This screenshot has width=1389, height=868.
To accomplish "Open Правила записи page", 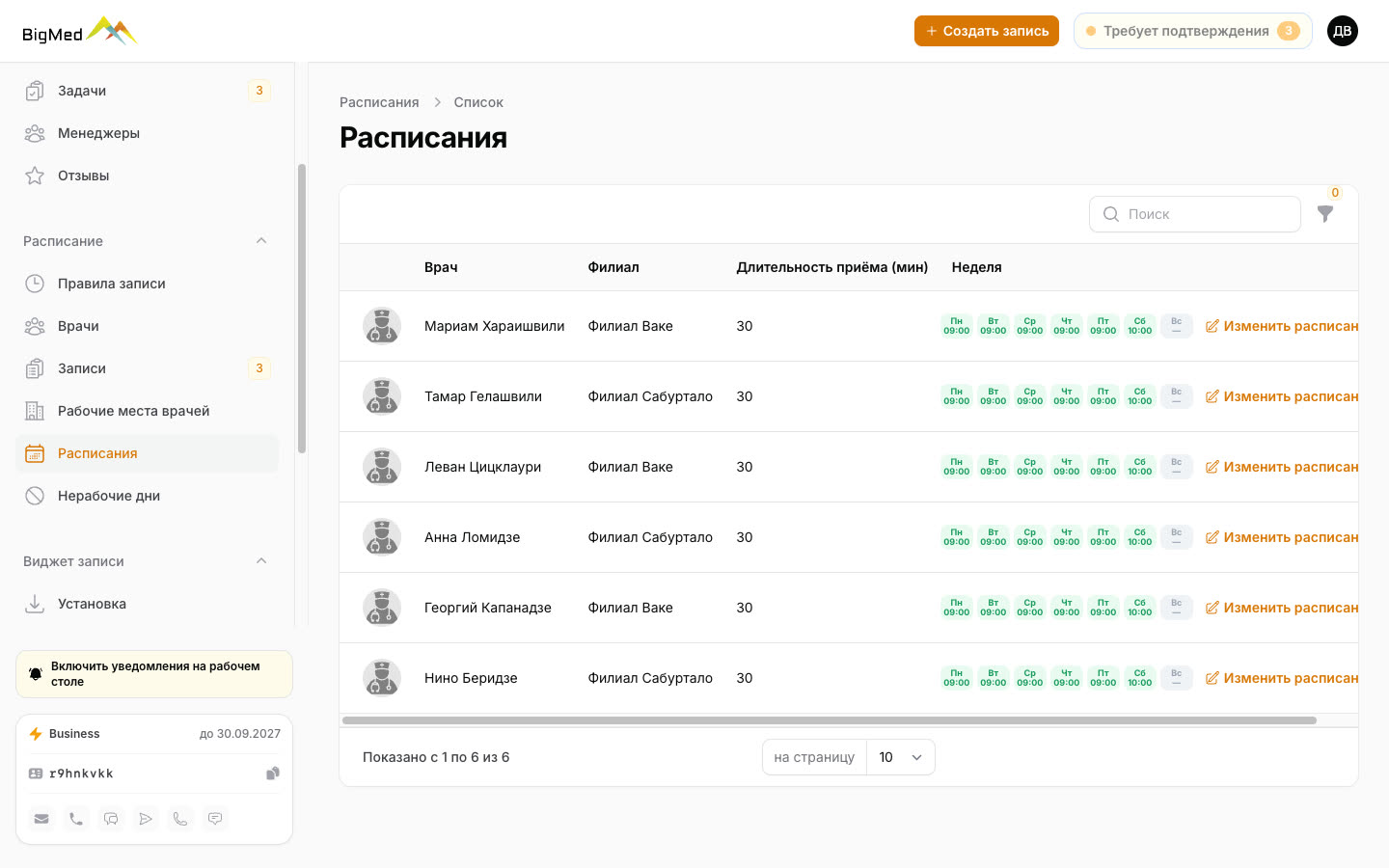I will pyautogui.click(x=147, y=284).
